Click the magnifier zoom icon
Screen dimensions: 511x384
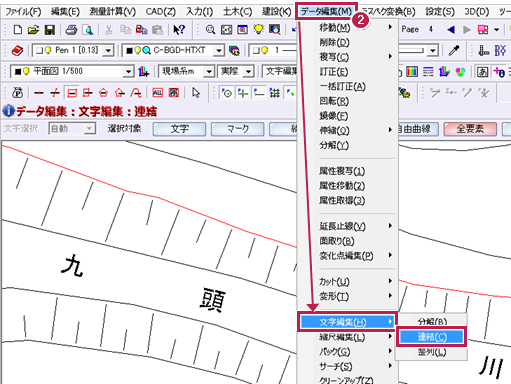click(210, 30)
